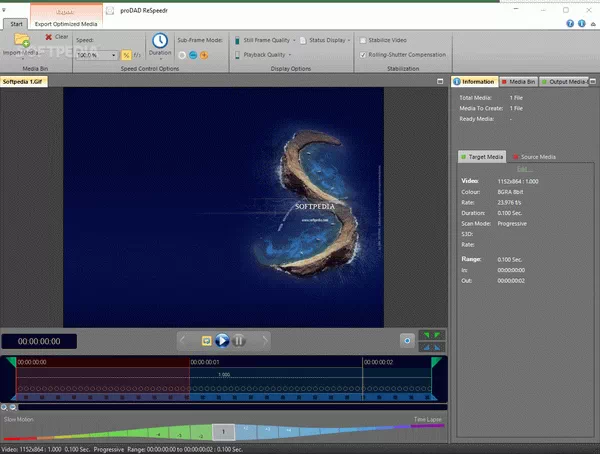Select the green out-point marker on timeline
600x454 pixels.
(x=436, y=362)
